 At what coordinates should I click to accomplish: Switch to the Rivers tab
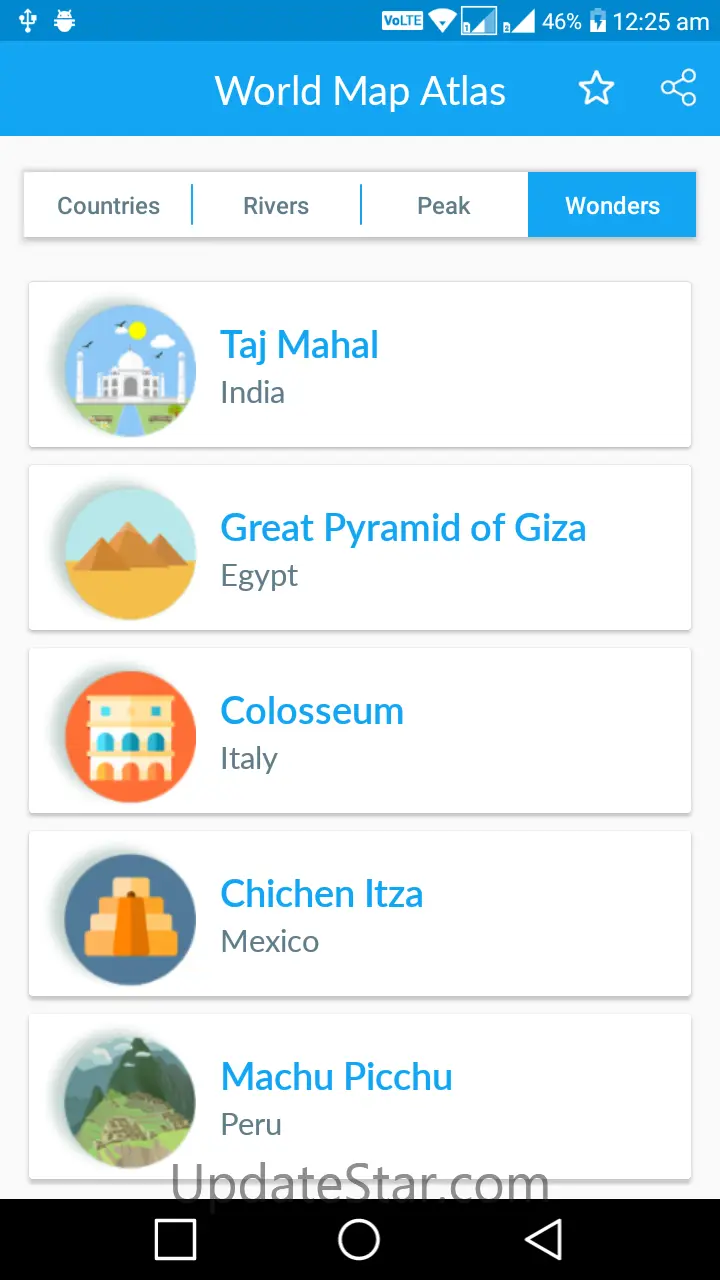[276, 206]
